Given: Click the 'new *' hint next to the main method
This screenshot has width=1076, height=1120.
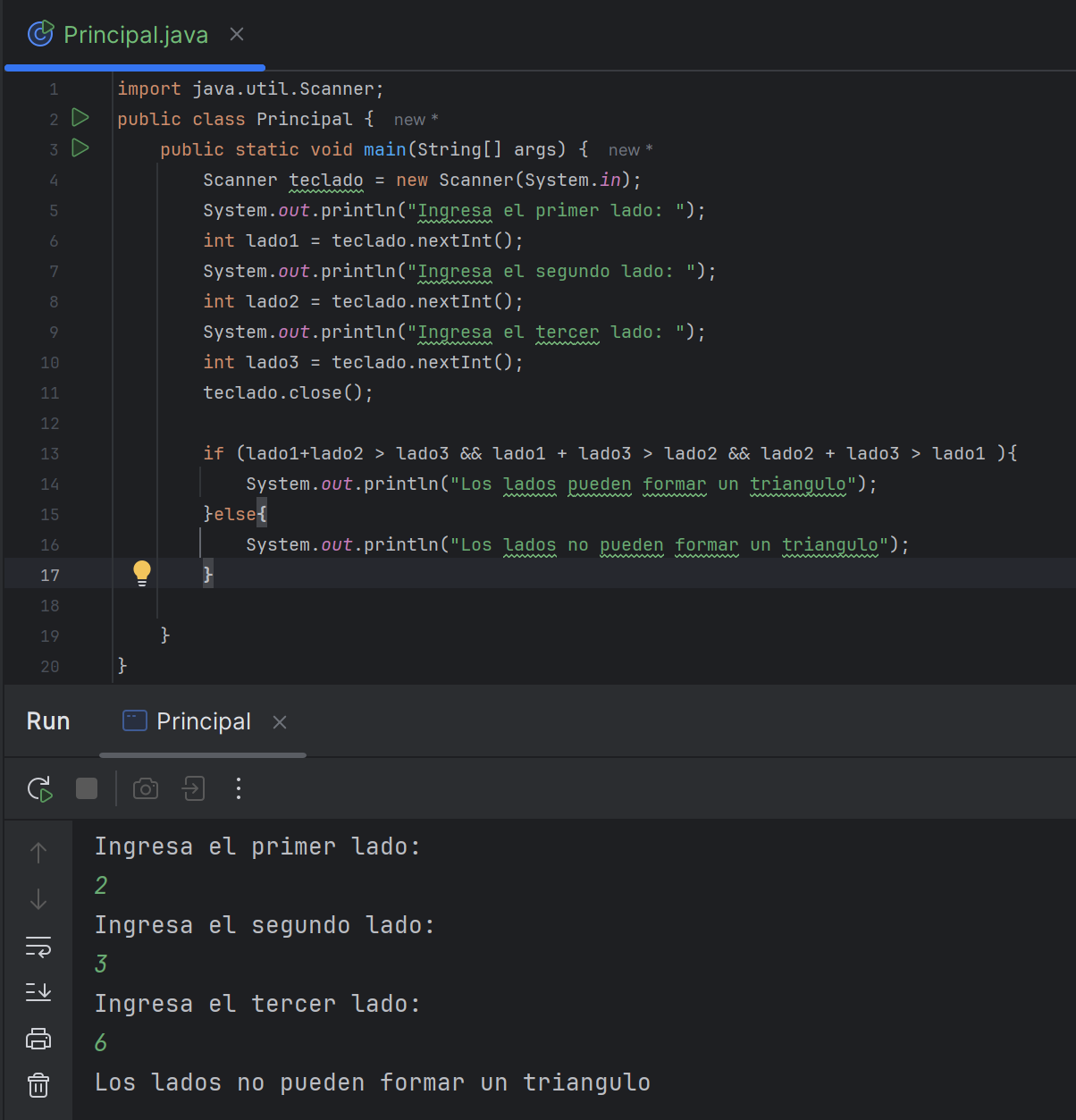Looking at the screenshot, I should pyautogui.click(x=630, y=150).
